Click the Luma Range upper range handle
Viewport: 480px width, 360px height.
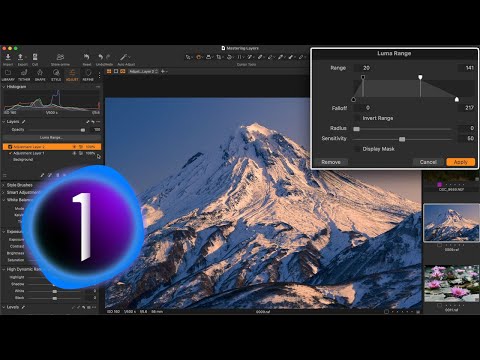pos(420,77)
